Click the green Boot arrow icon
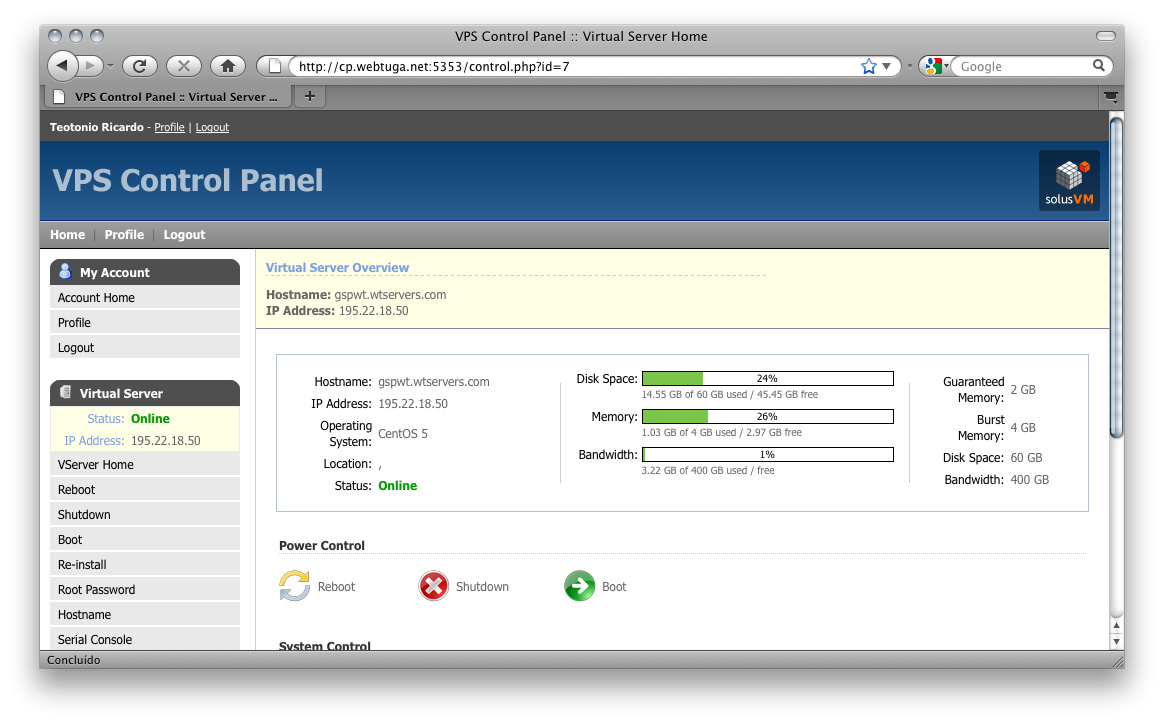Image resolution: width=1164 pixels, height=723 pixels. [x=580, y=586]
